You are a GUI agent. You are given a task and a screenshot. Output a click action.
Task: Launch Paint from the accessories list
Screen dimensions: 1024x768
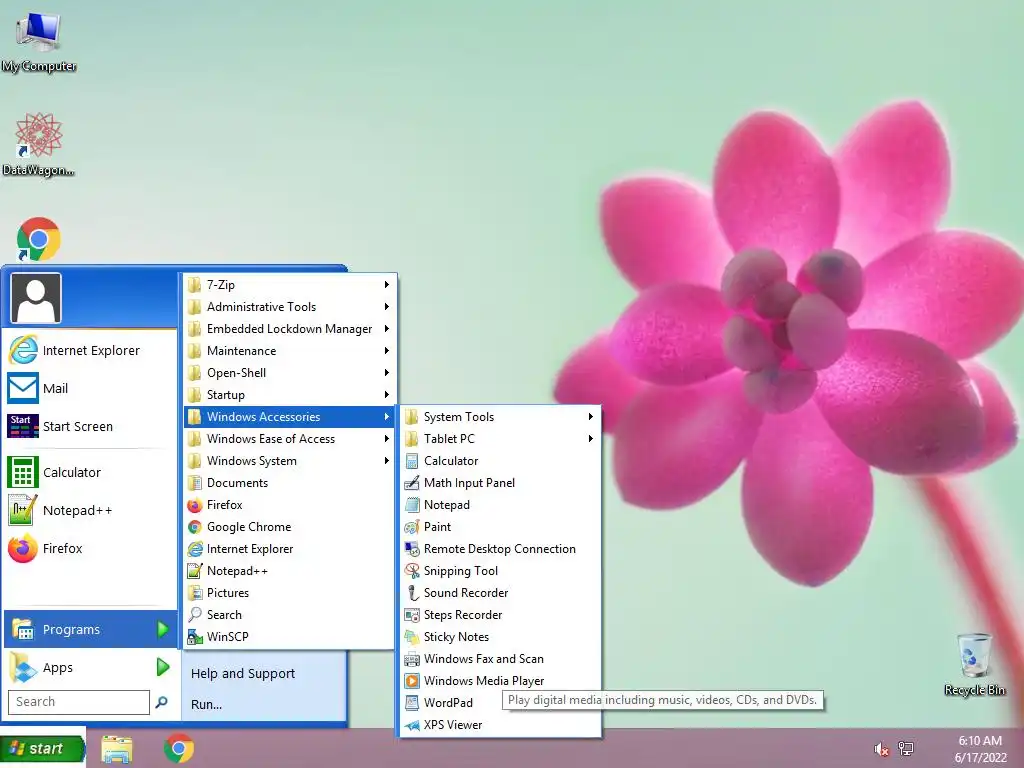500,526
